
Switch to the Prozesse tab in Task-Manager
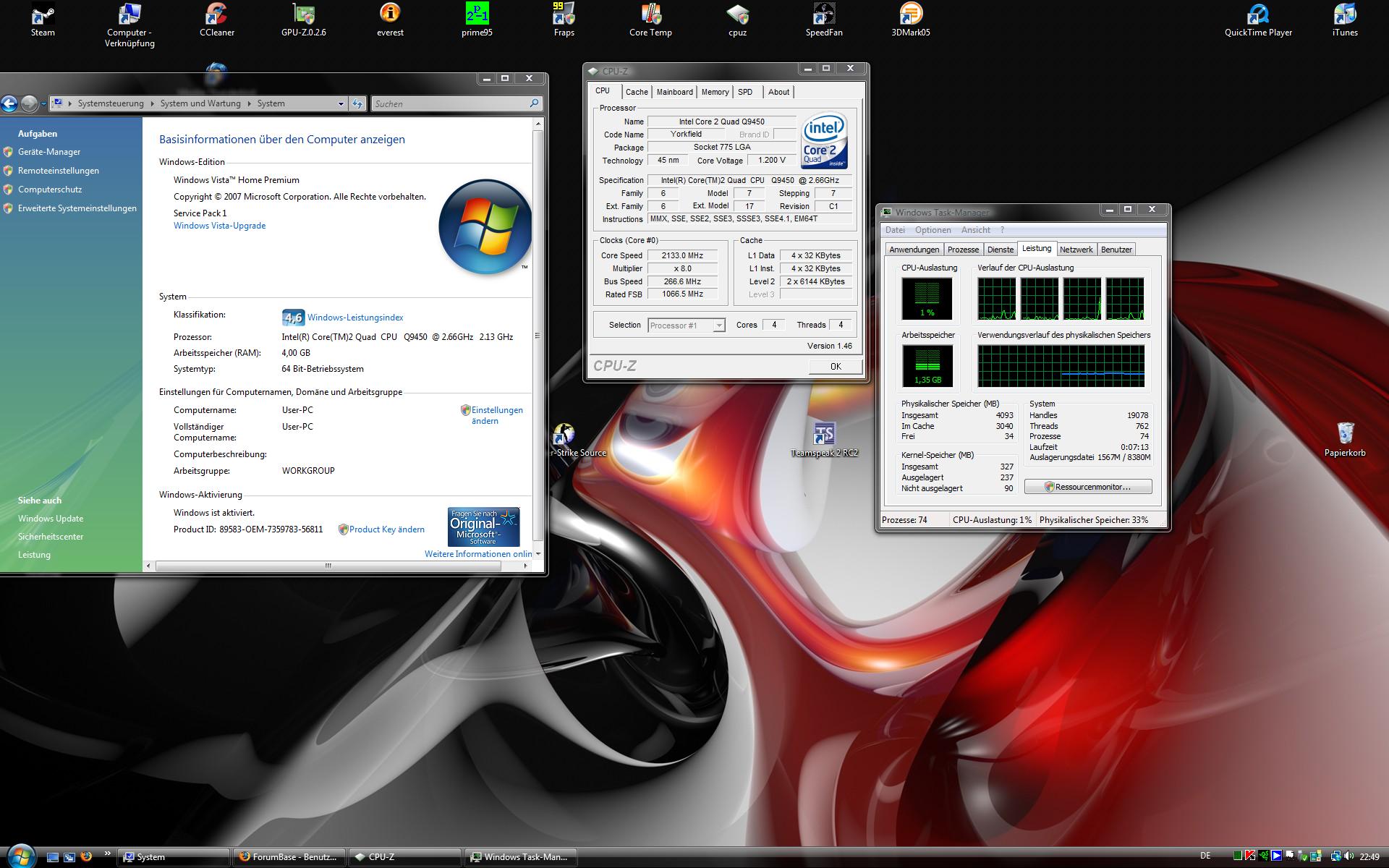point(963,250)
